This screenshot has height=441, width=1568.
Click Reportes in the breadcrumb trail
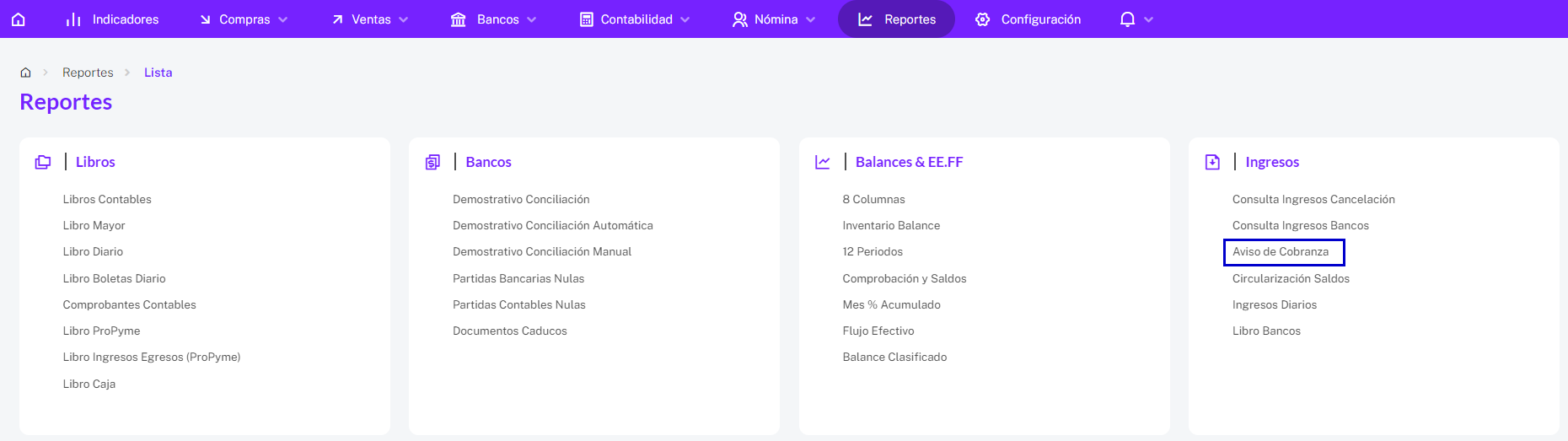click(x=88, y=73)
